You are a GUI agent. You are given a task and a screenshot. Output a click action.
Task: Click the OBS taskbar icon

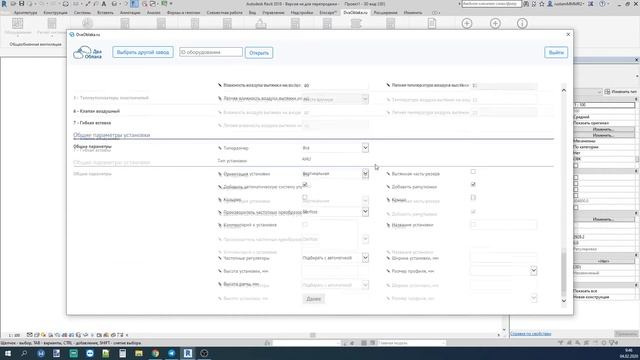click(x=204, y=353)
